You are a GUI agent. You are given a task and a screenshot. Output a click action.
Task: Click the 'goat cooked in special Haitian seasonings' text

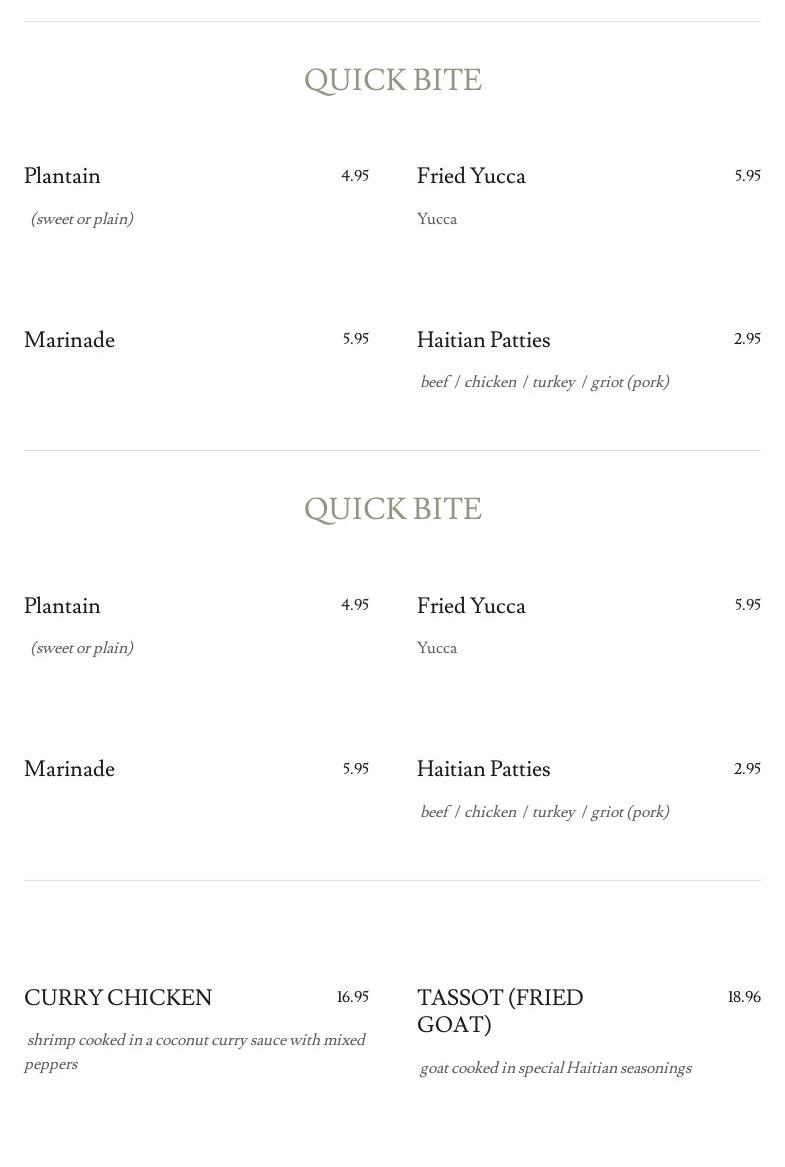[x=556, y=1068]
